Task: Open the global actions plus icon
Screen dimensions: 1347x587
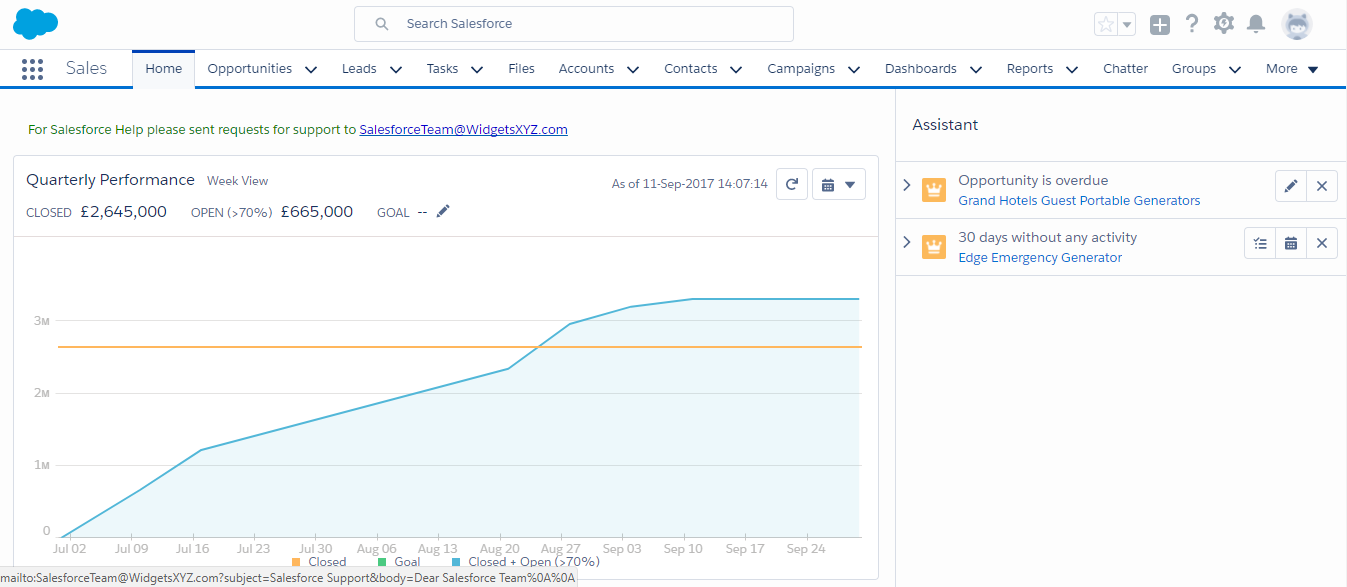Action: 1160,25
